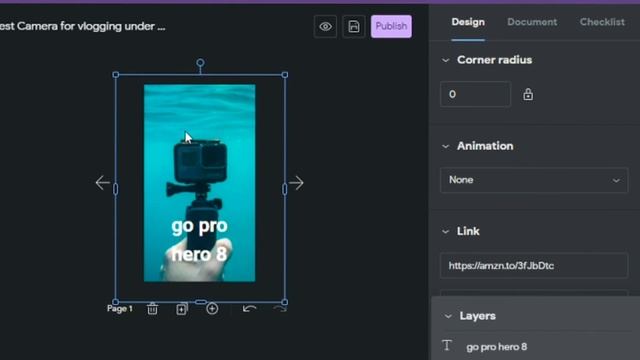Image resolution: width=640 pixels, height=360 pixels.
Task: Duplicate the page with the copy icon
Action: 182,309
